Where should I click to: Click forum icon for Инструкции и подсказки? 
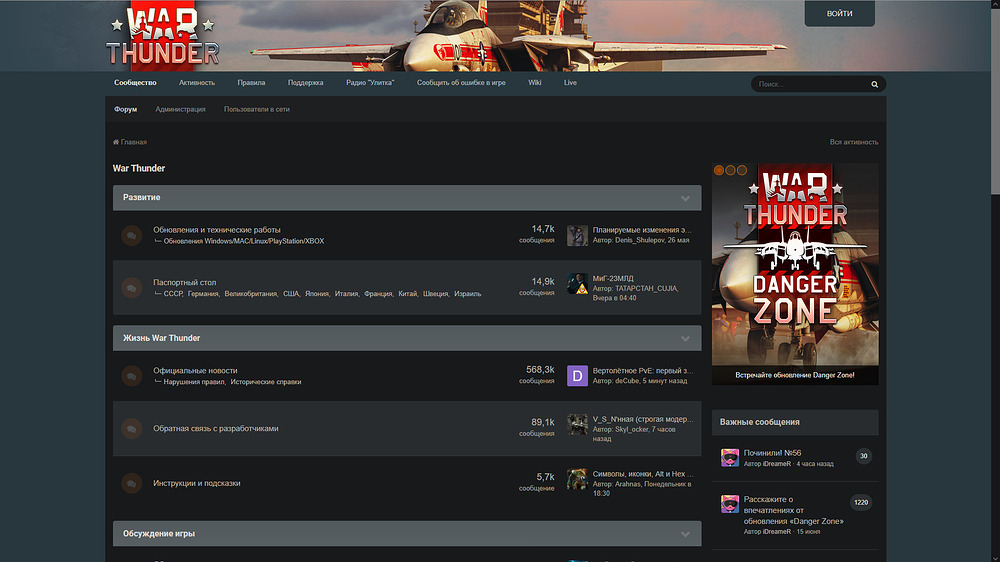point(131,483)
